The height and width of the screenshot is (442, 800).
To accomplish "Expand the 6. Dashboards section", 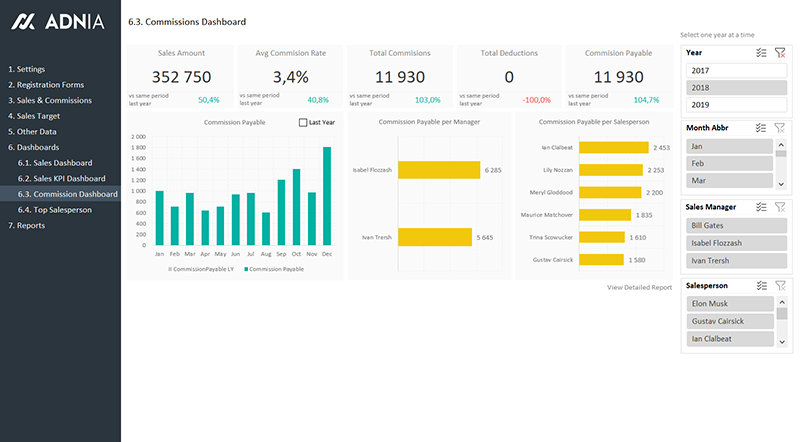I will click(x=35, y=147).
